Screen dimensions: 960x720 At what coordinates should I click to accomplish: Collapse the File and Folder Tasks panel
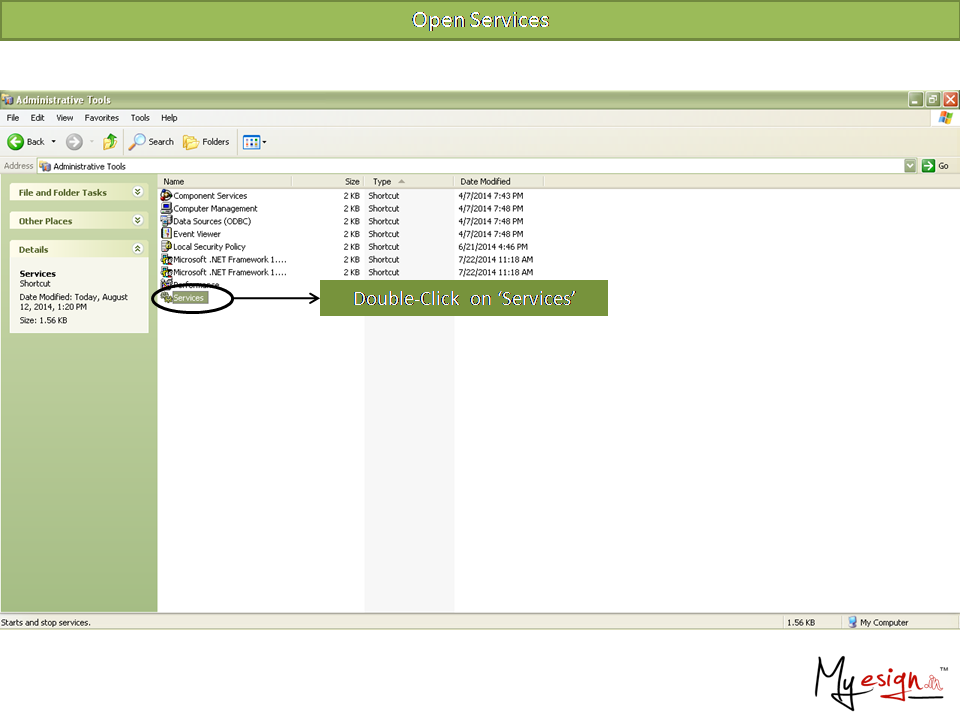tap(137, 192)
